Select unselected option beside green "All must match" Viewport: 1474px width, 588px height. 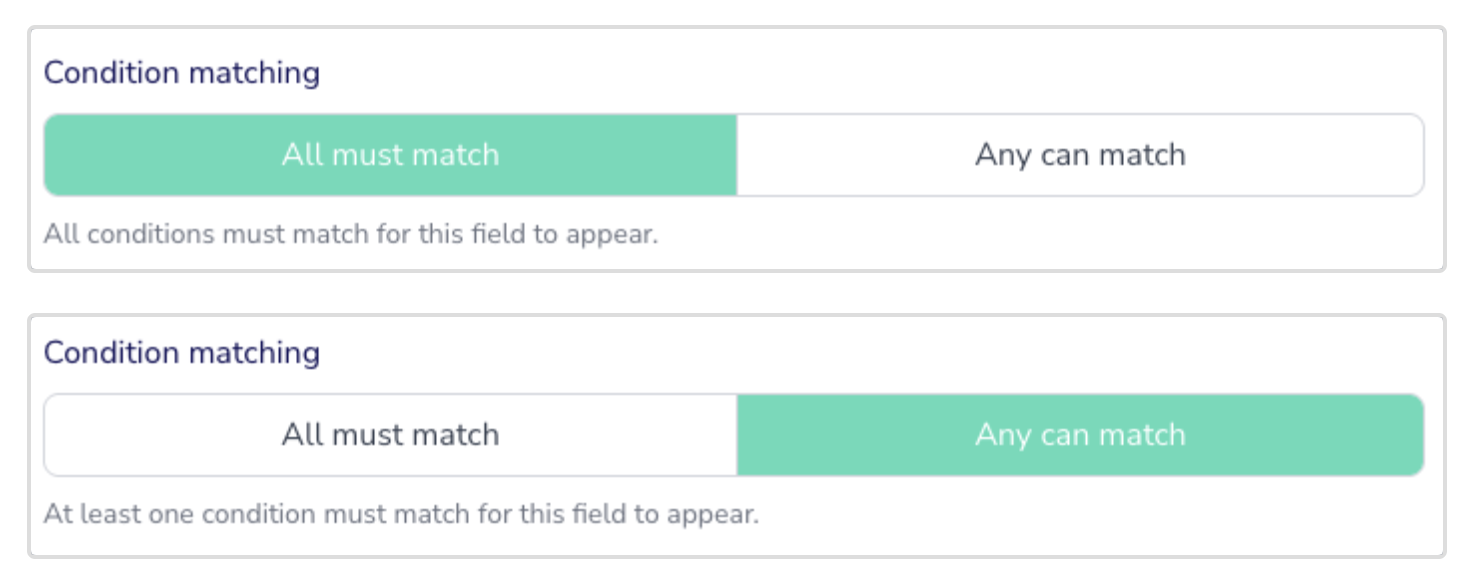[x=1080, y=155]
